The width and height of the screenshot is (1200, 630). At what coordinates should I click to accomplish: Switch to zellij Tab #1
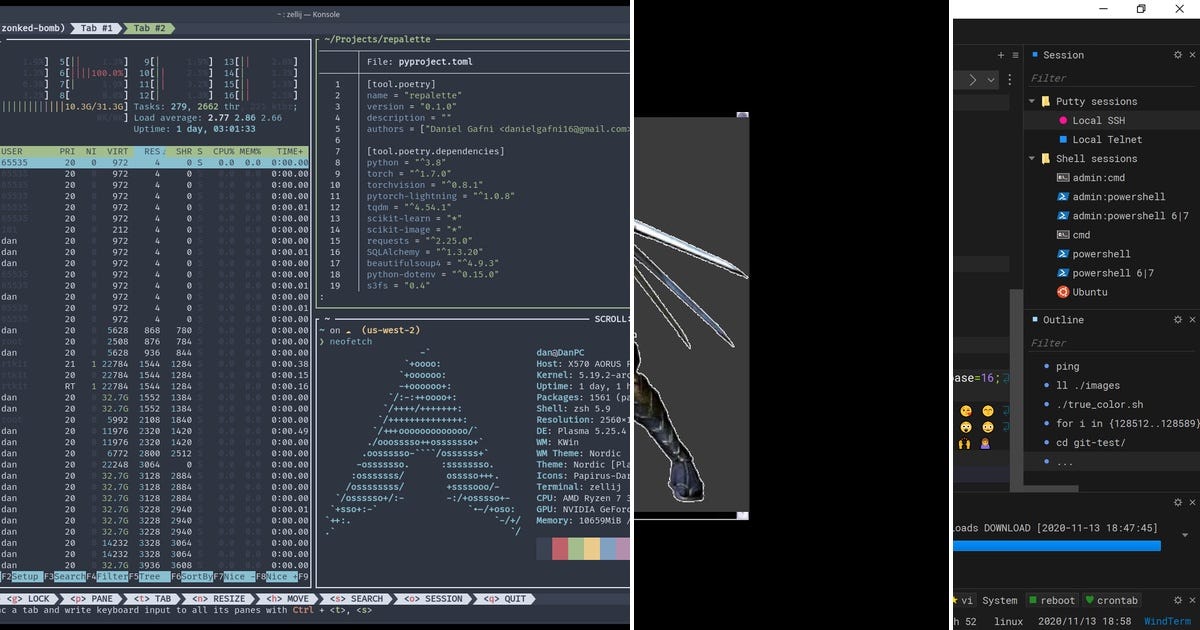pyautogui.click(x=98, y=28)
